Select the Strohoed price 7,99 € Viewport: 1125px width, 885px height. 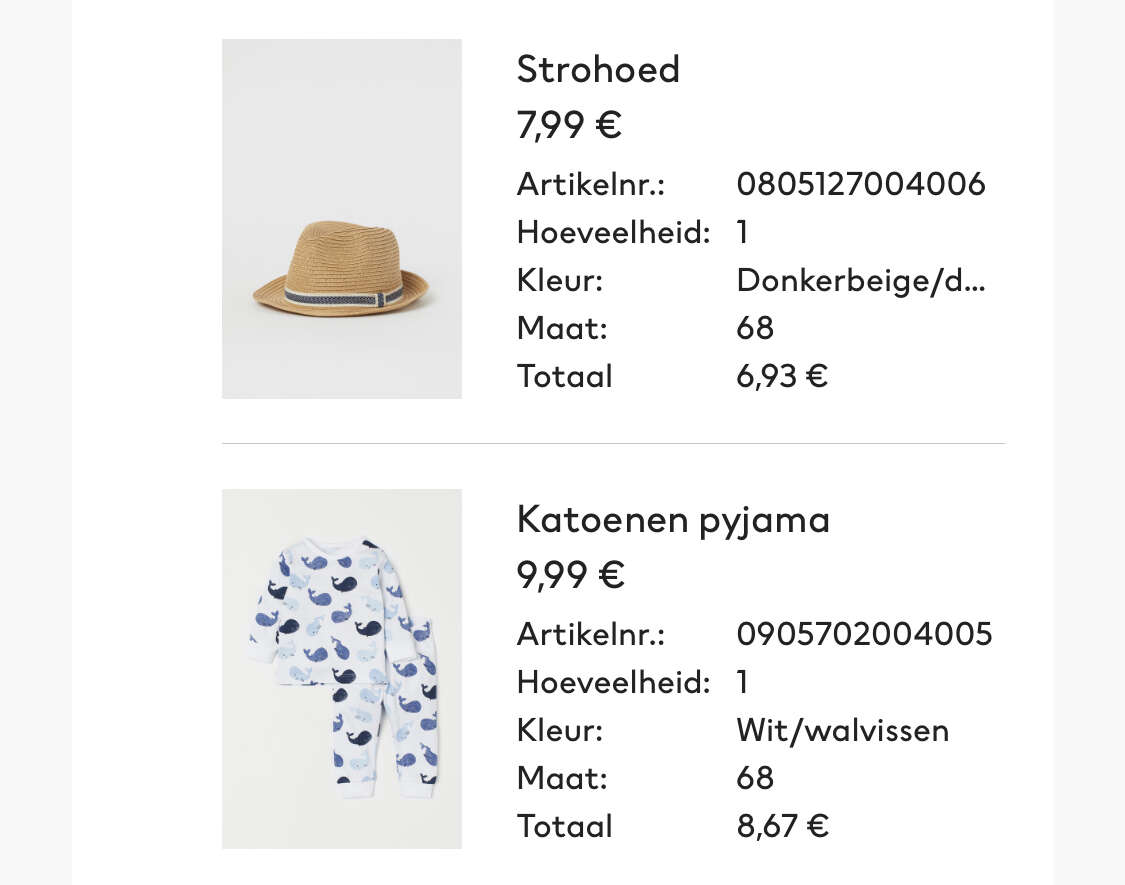(x=569, y=126)
